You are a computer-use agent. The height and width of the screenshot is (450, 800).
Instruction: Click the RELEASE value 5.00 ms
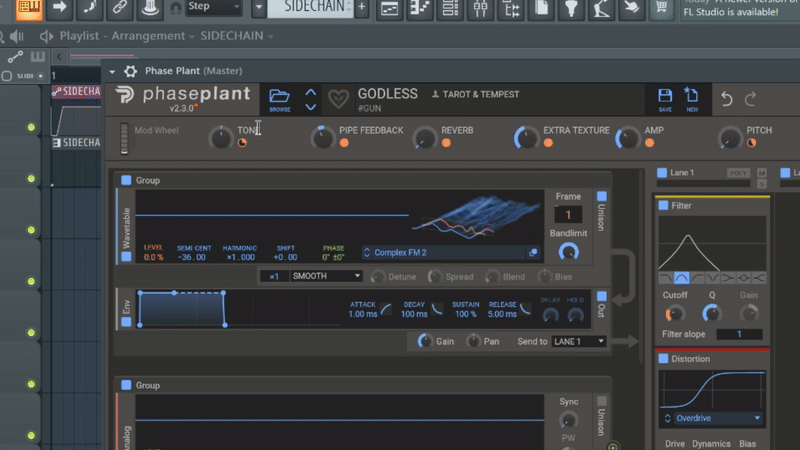pyautogui.click(x=502, y=314)
